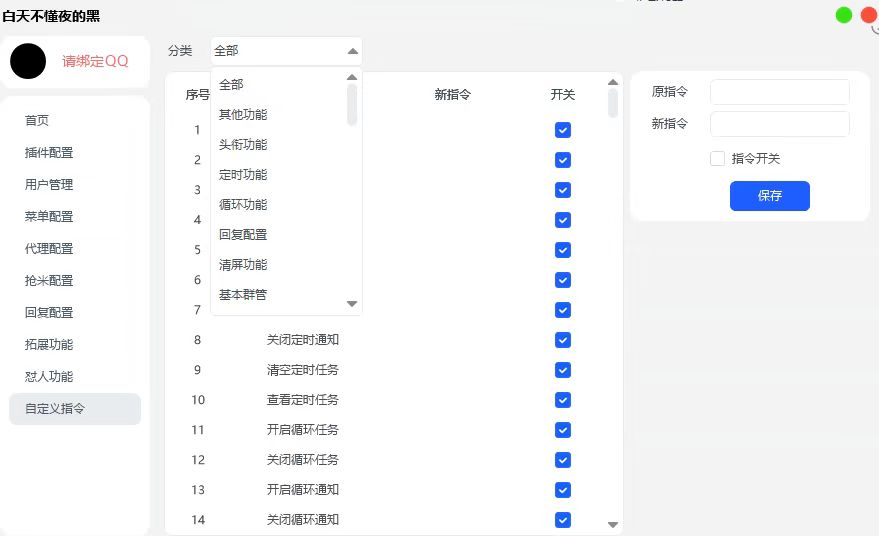This screenshot has width=879, height=536.
Task: Click the green window control dot
Action: tap(844, 15)
